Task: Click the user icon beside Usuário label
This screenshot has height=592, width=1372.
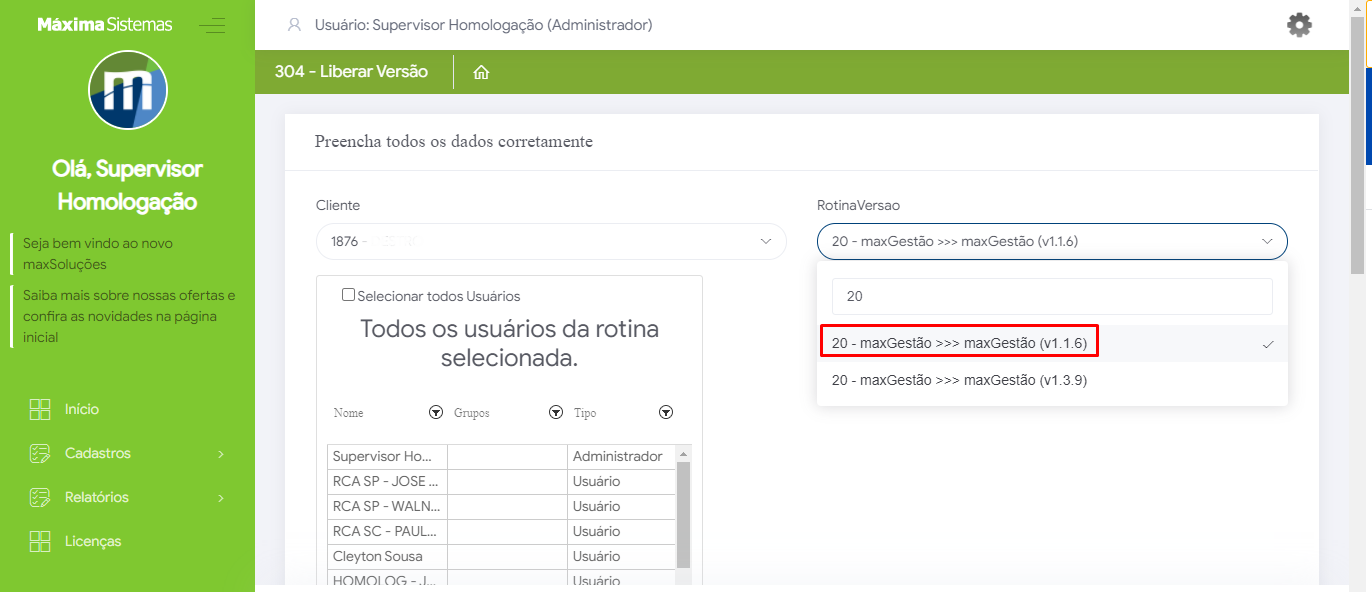Action: point(294,25)
